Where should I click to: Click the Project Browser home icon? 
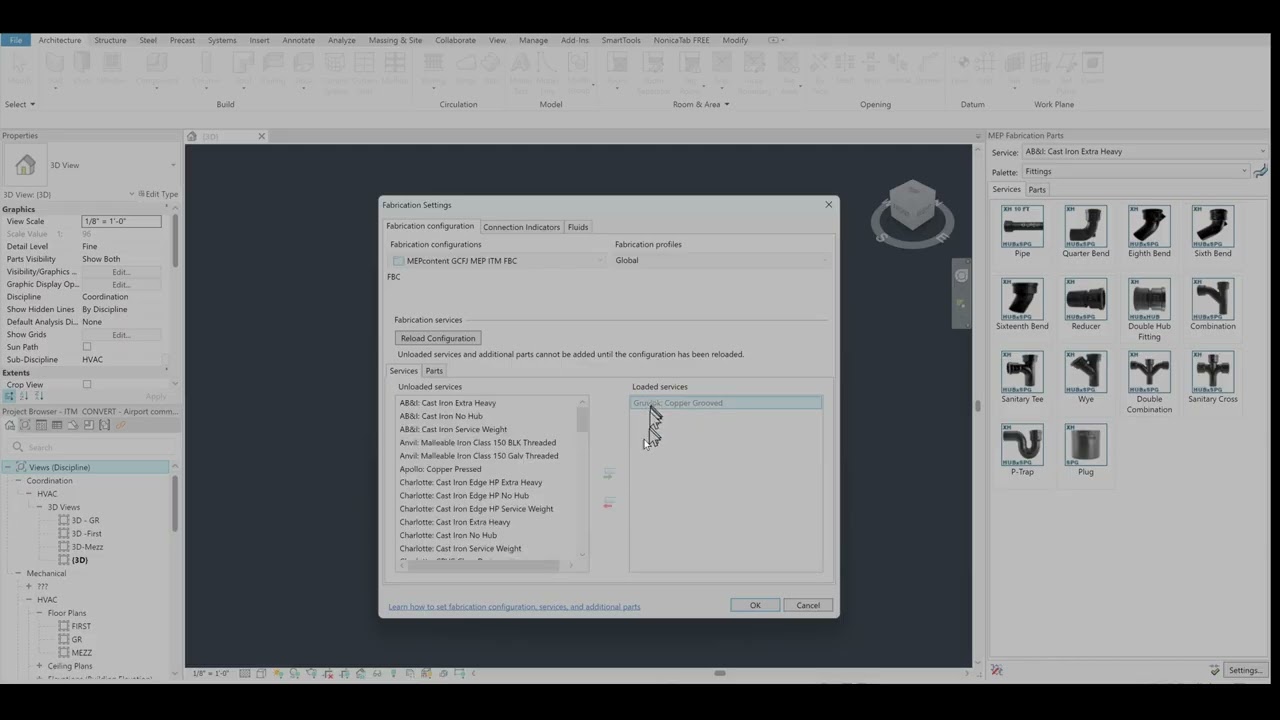(x=9, y=425)
